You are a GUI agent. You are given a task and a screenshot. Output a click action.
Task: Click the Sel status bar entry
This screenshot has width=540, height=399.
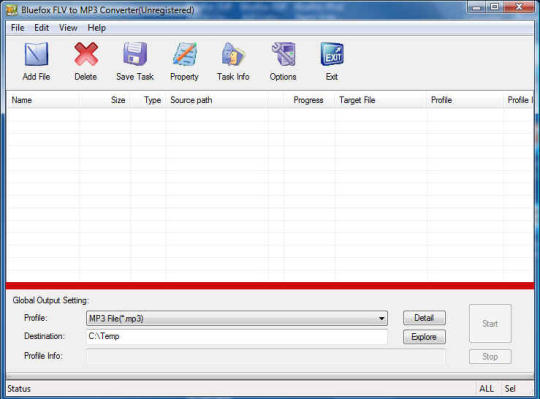(510, 389)
